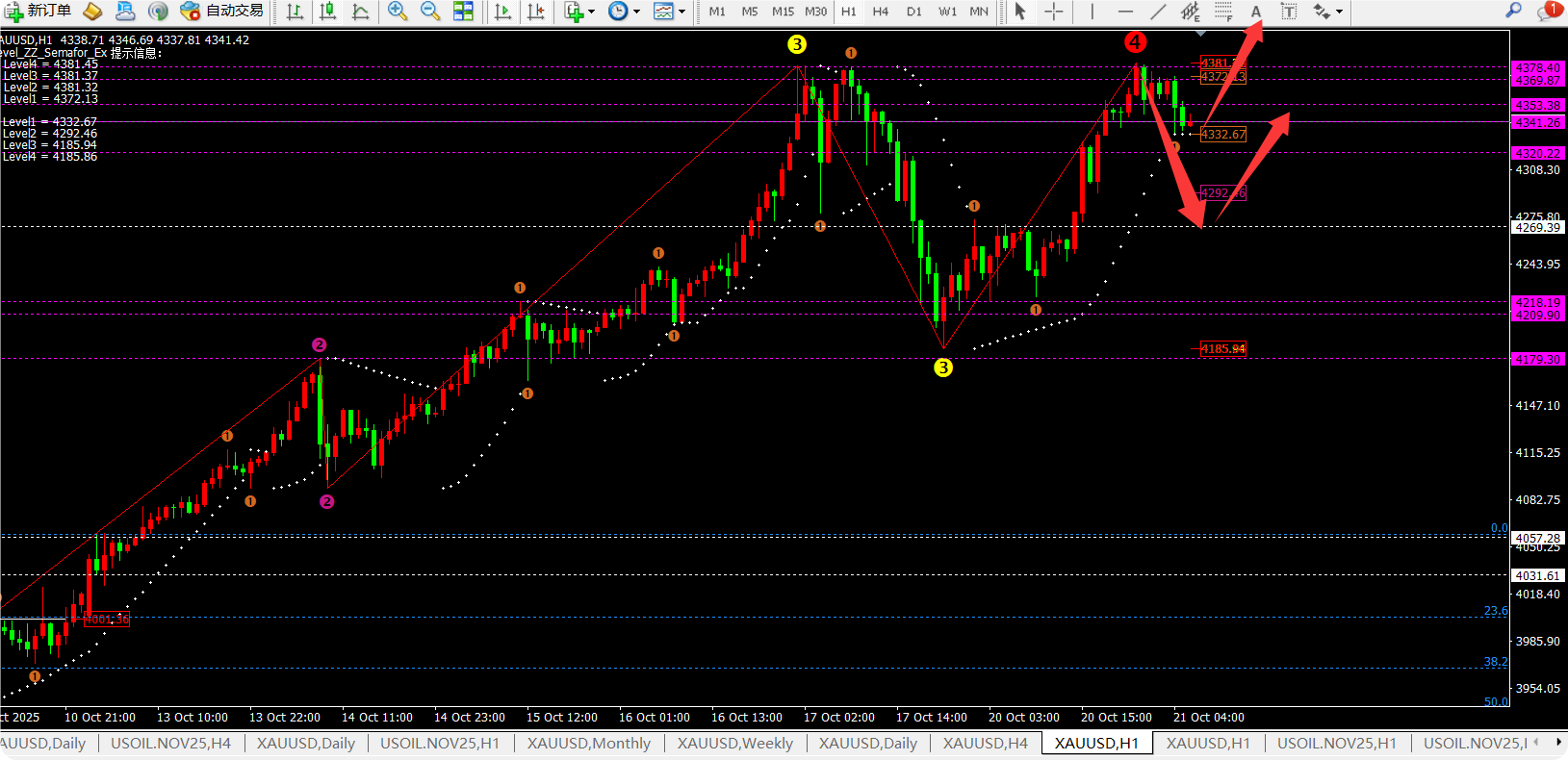Open the XAUUSD,Monthly chart tab
Viewport: 1568px width, 760px height.
click(588, 743)
